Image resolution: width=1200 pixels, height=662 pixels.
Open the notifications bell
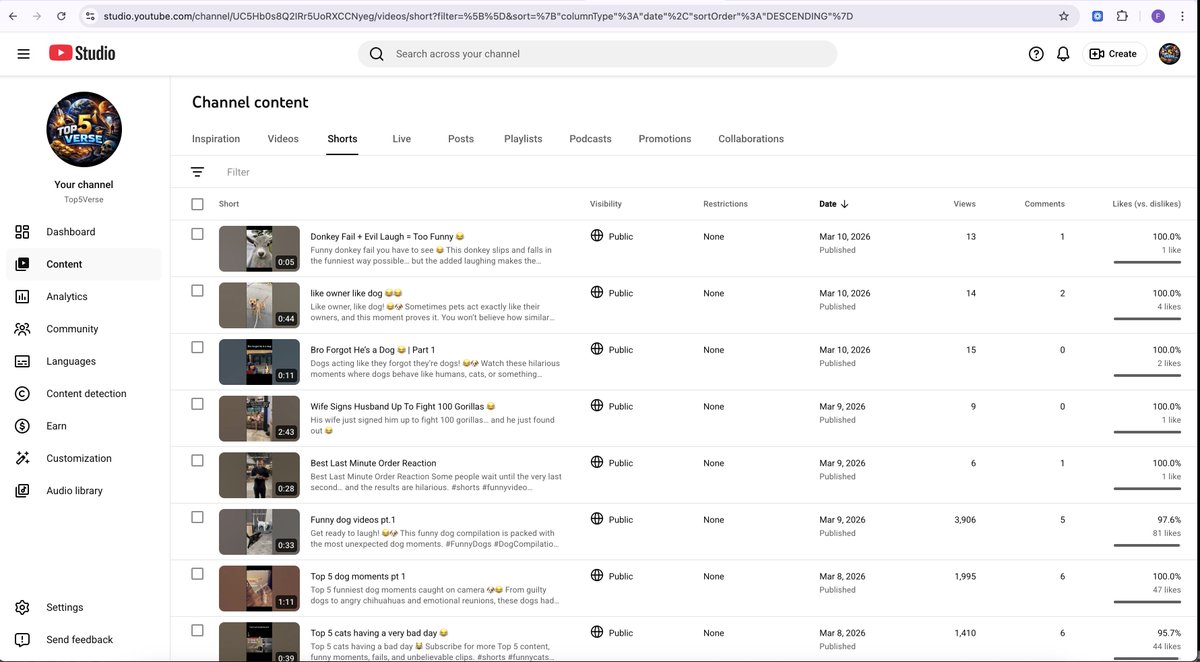pyautogui.click(x=1063, y=54)
